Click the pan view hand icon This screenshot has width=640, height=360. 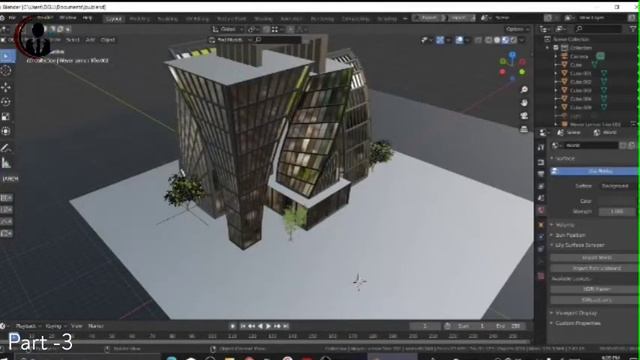pyautogui.click(x=524, y=103)
